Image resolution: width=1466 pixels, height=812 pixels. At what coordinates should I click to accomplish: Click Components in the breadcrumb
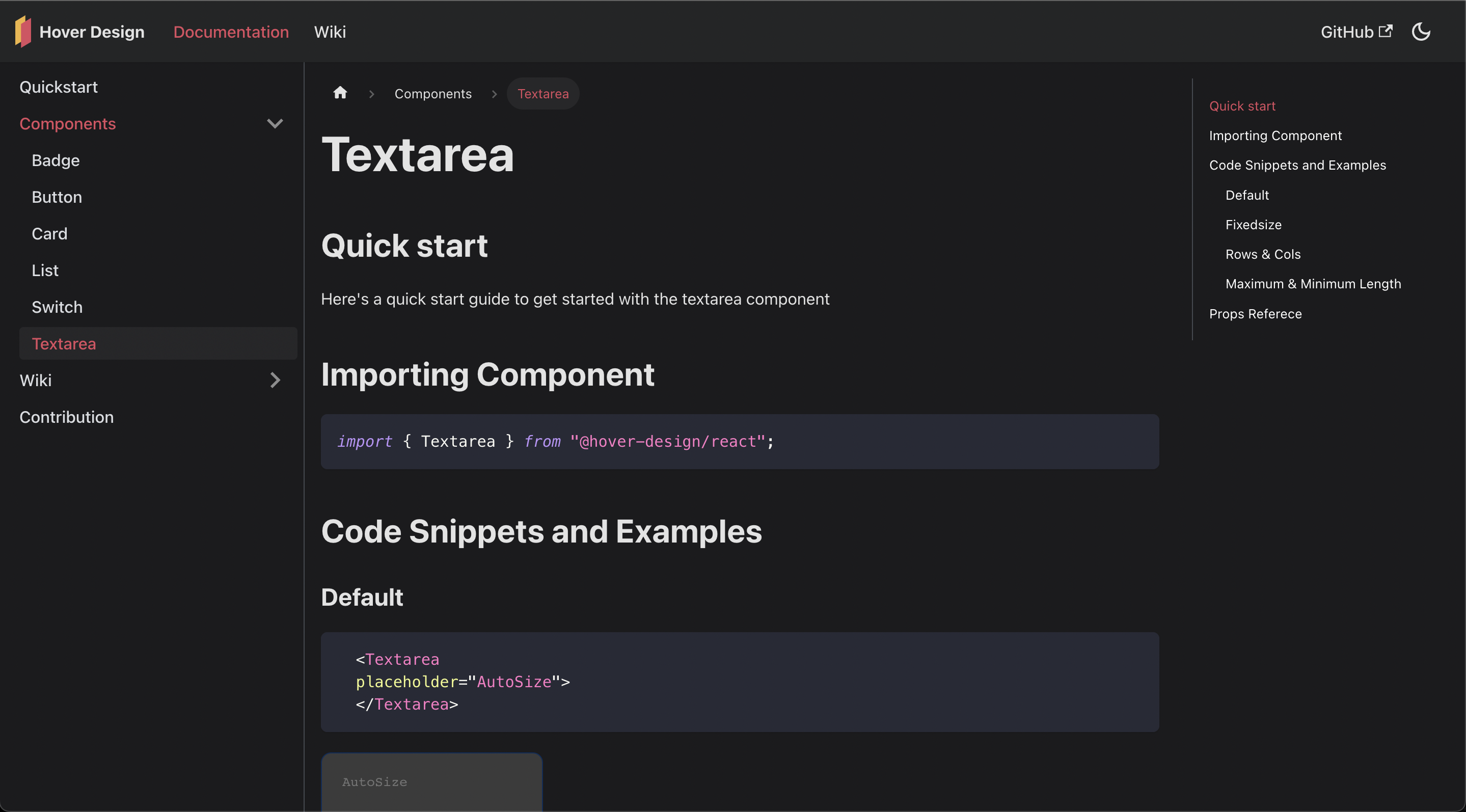(432, 94)
